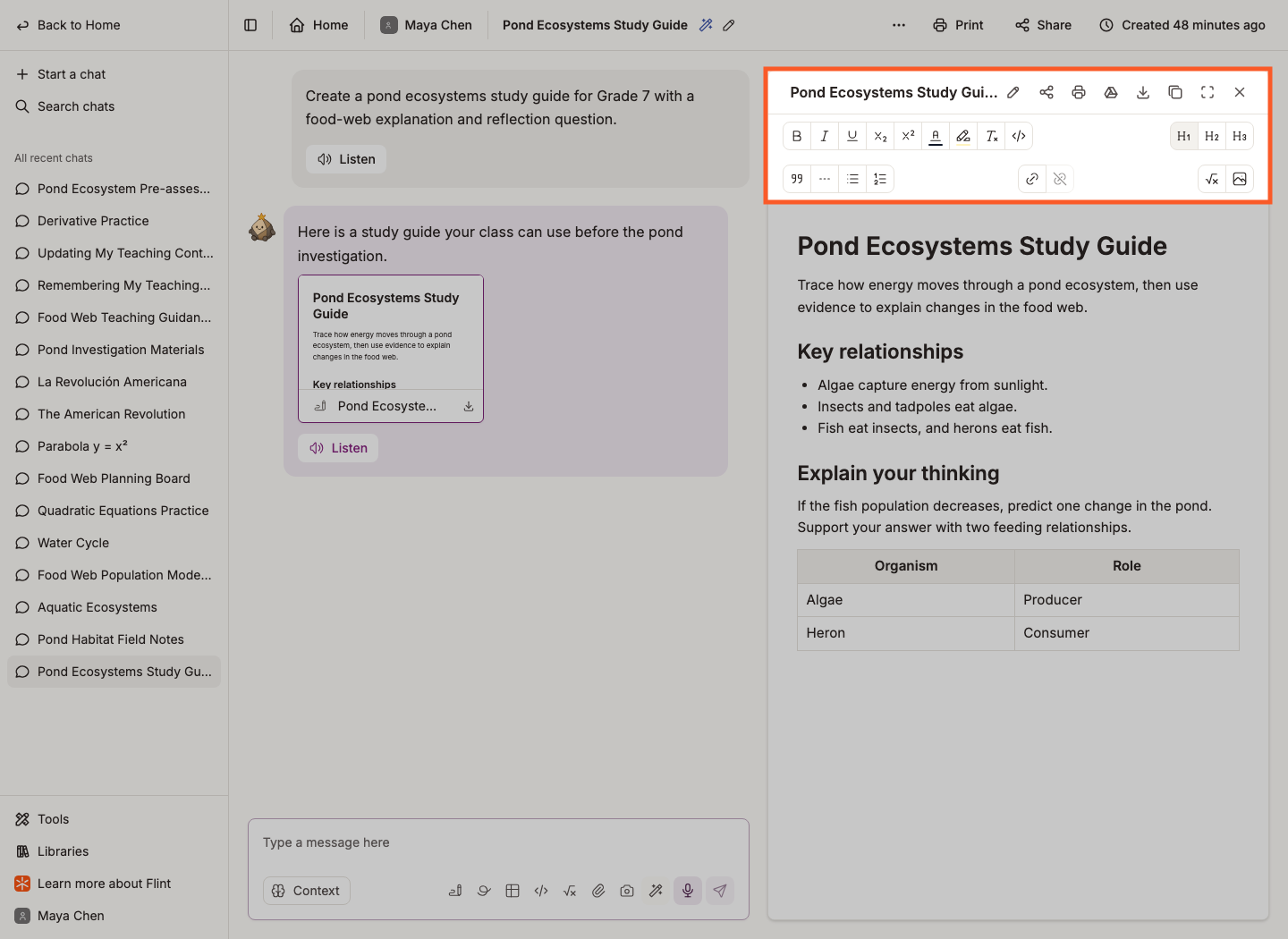Screen dimensions: 1288x939
Task: Download the document from the panel header
Action: coord(1143,92)
